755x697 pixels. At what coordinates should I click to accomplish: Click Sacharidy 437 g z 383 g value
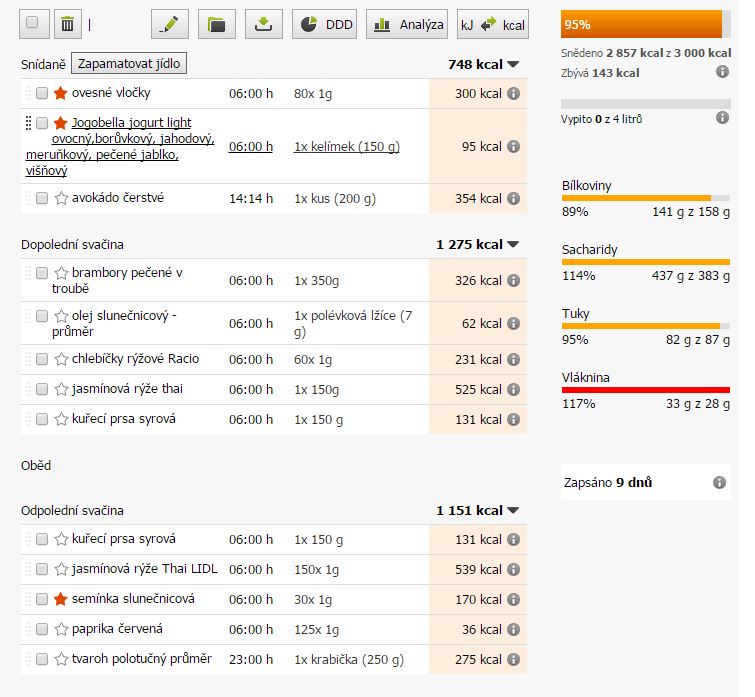tap(691, 276)
